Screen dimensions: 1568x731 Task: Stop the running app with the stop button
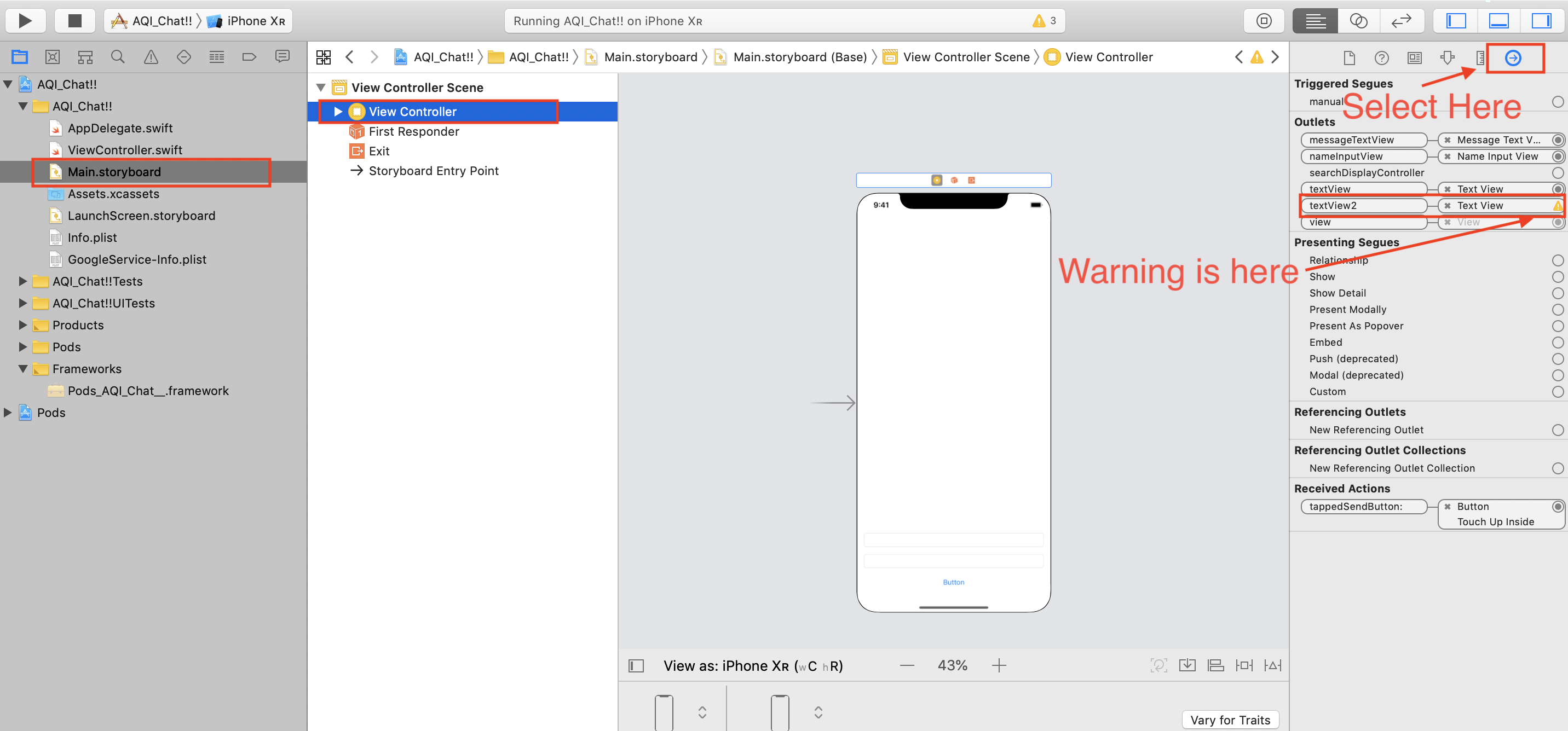[x=74, y=20]
